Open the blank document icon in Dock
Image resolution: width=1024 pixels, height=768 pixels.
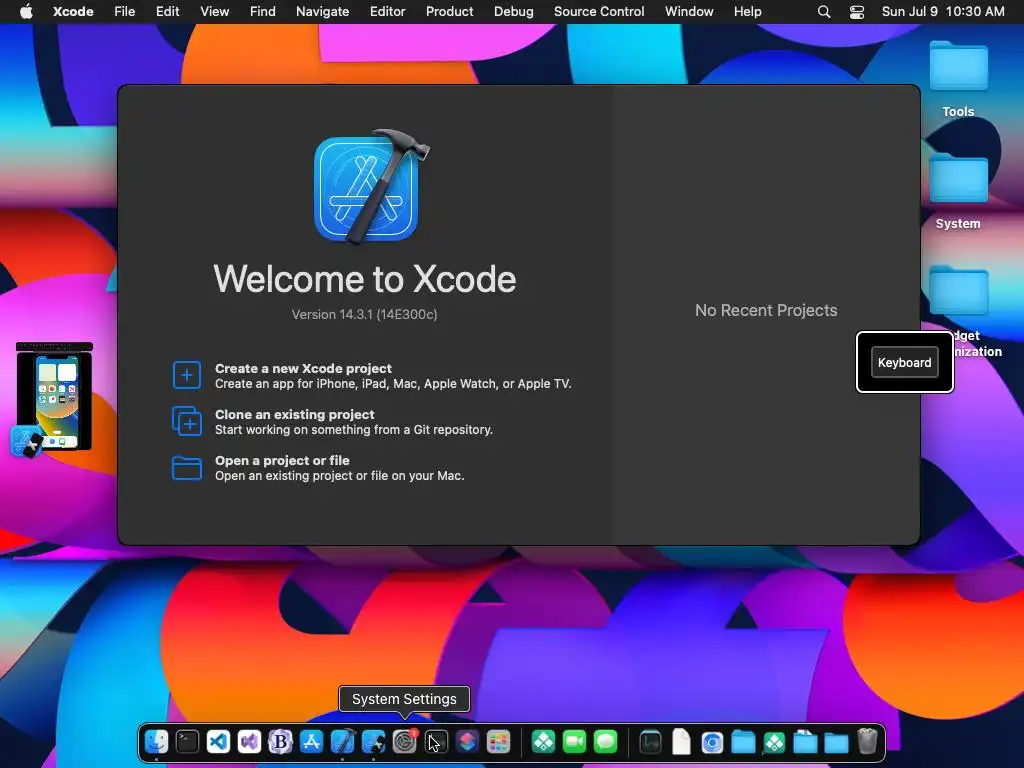coord(681,742)
